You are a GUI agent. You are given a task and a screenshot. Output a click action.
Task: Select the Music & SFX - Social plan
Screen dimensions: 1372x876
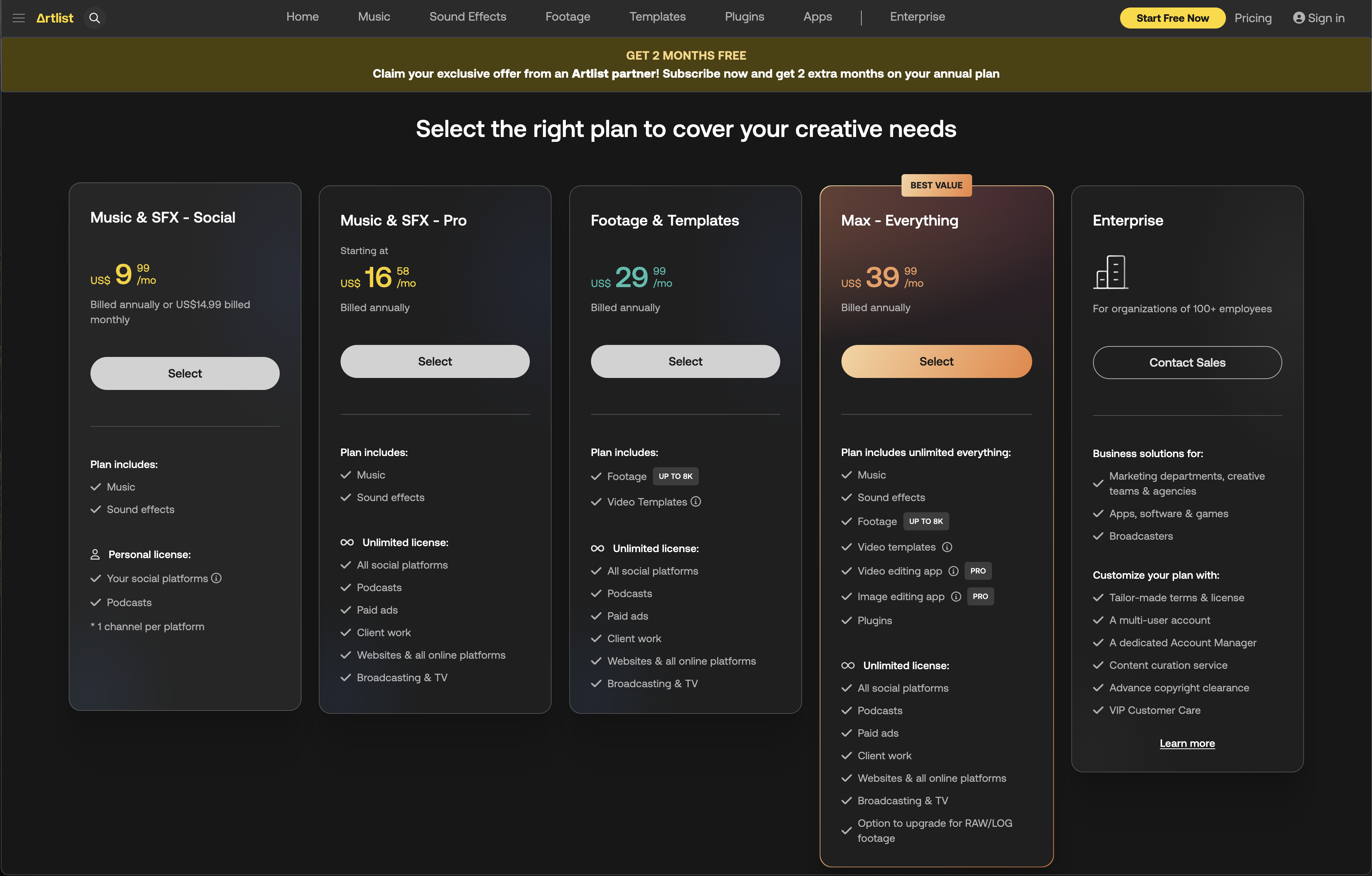point(185,373)
